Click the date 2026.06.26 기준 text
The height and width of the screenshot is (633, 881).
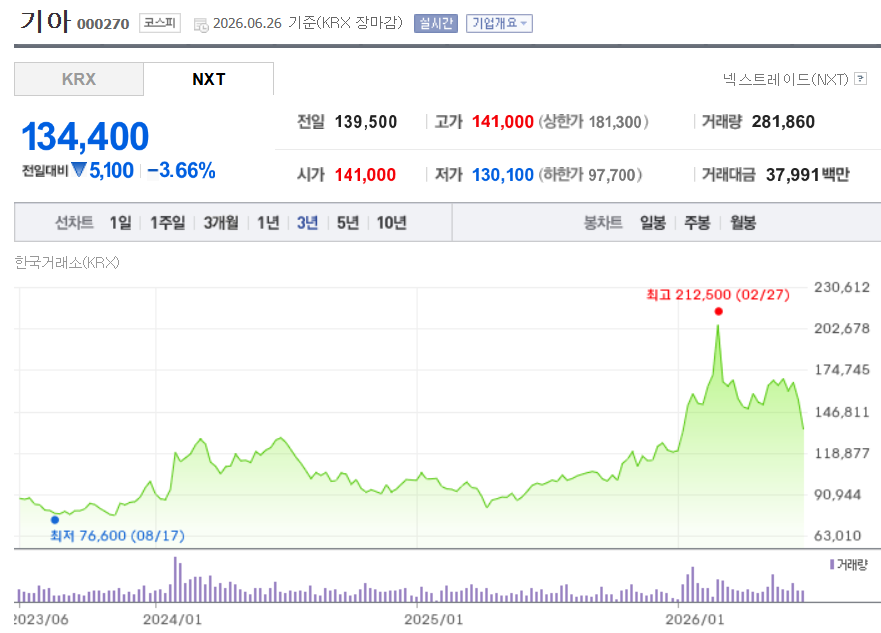click(x=264, y=23)
